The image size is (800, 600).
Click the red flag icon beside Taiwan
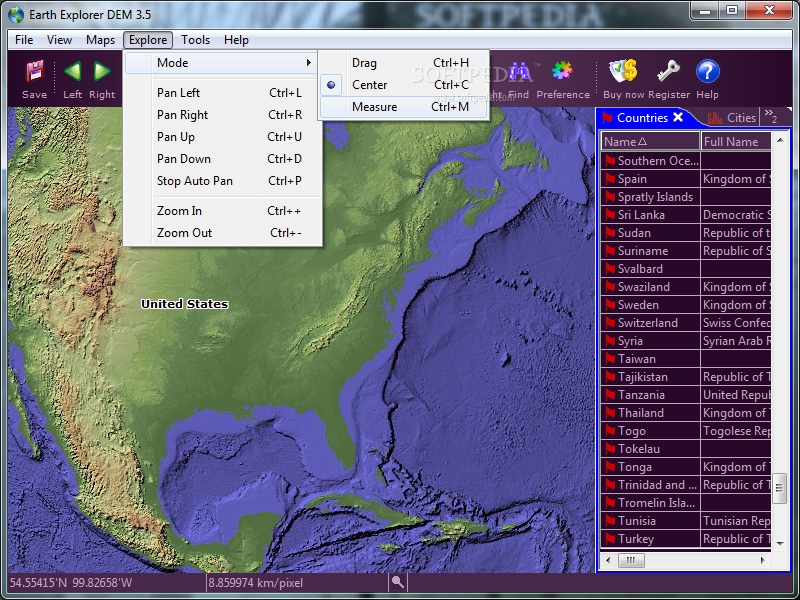click(610, 359)
